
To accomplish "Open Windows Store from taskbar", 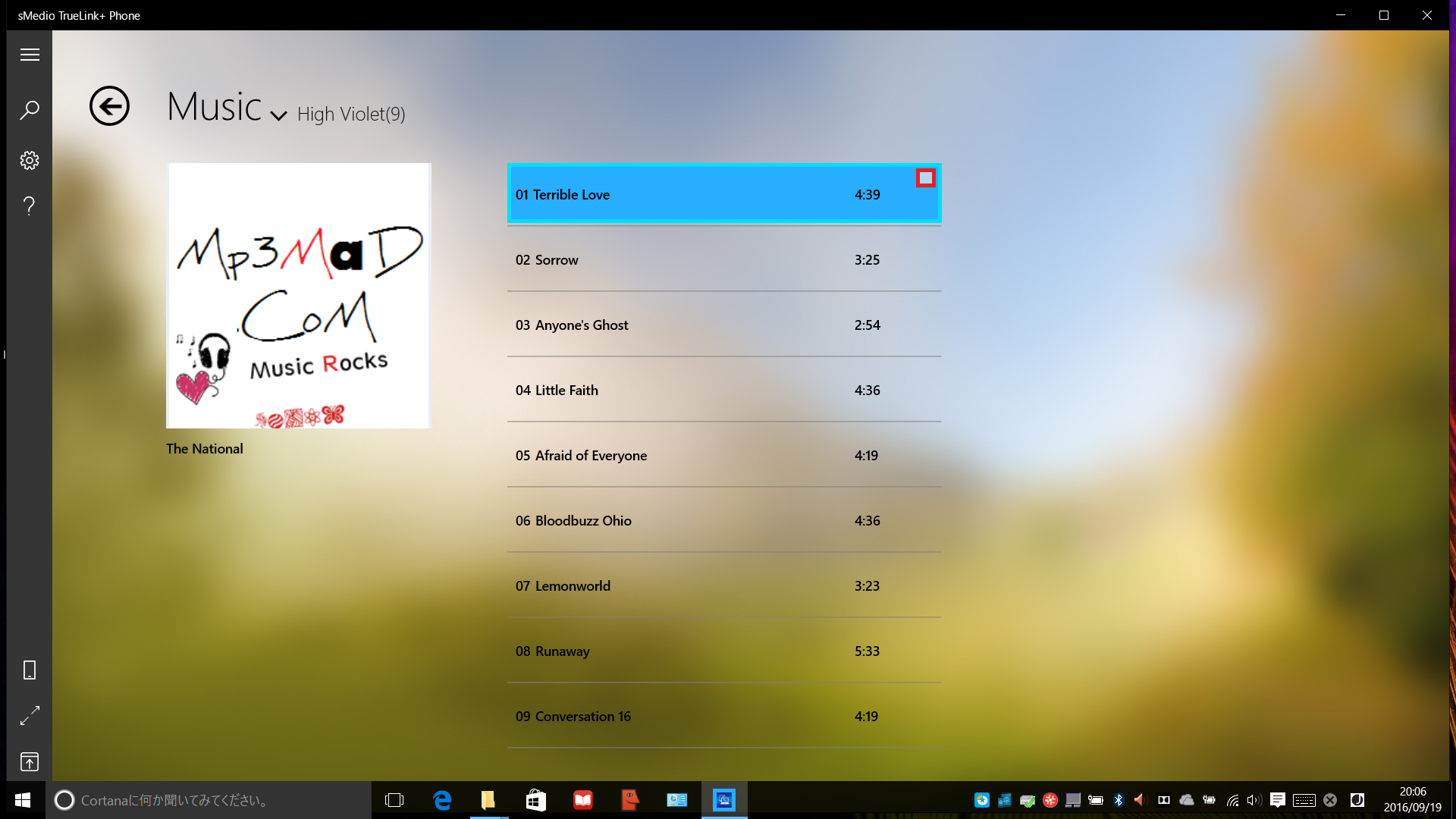I will tap(535, 800).
